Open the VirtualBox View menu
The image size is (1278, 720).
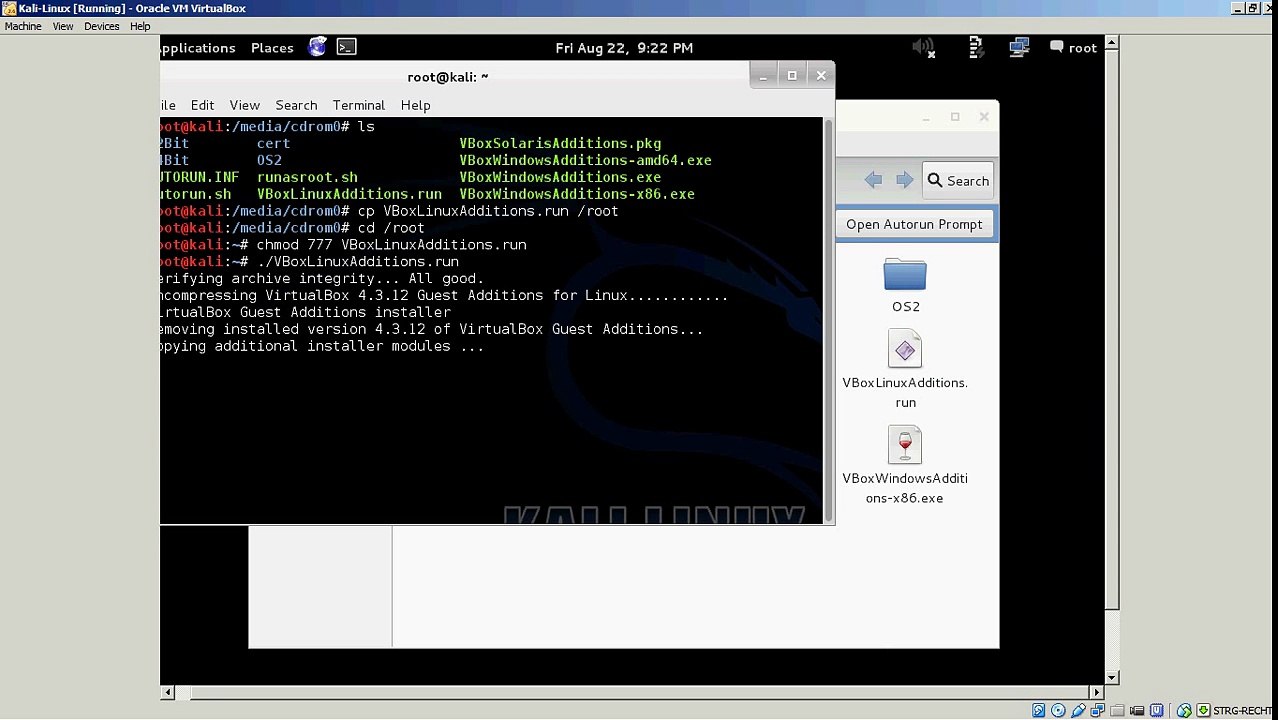click(63, 26)
